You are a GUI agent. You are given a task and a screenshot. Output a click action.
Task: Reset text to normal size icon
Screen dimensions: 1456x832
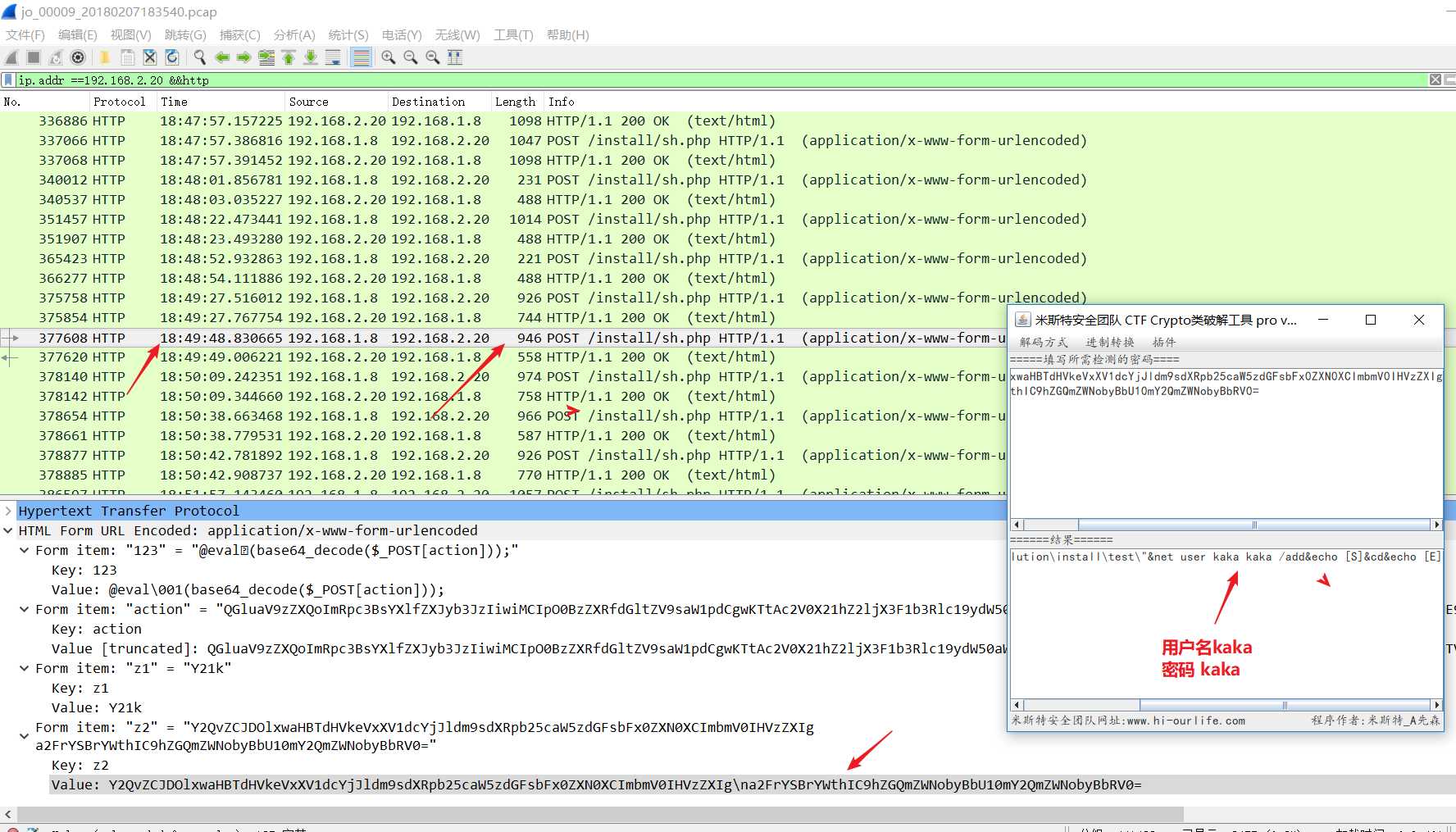[x=433, y=57]
